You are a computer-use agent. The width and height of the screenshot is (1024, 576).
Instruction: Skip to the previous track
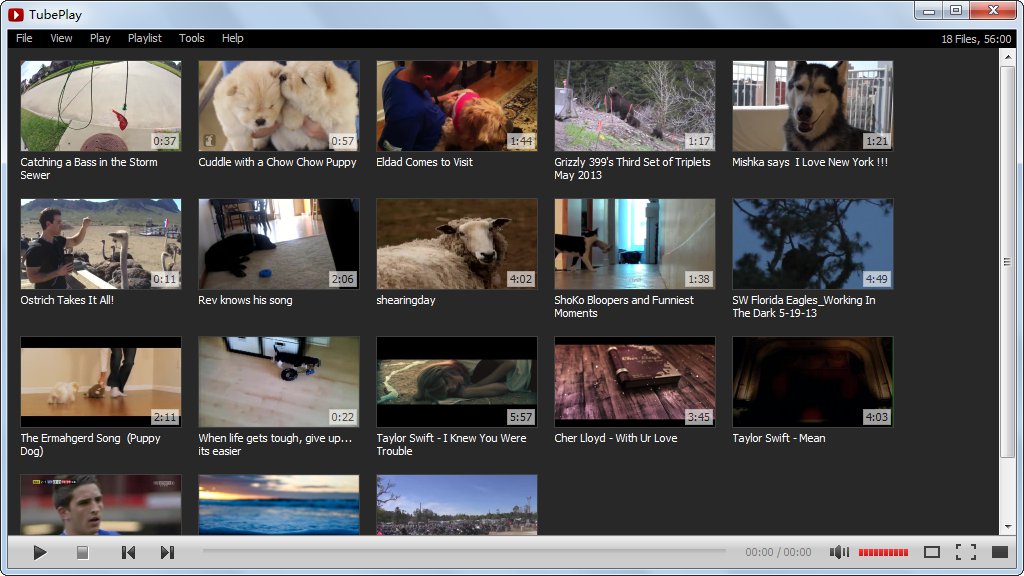point(128,552)
